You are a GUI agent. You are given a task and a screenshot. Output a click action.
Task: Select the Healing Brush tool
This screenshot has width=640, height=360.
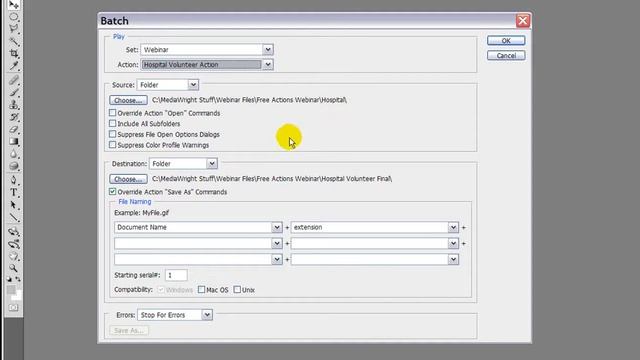(14, 80)
